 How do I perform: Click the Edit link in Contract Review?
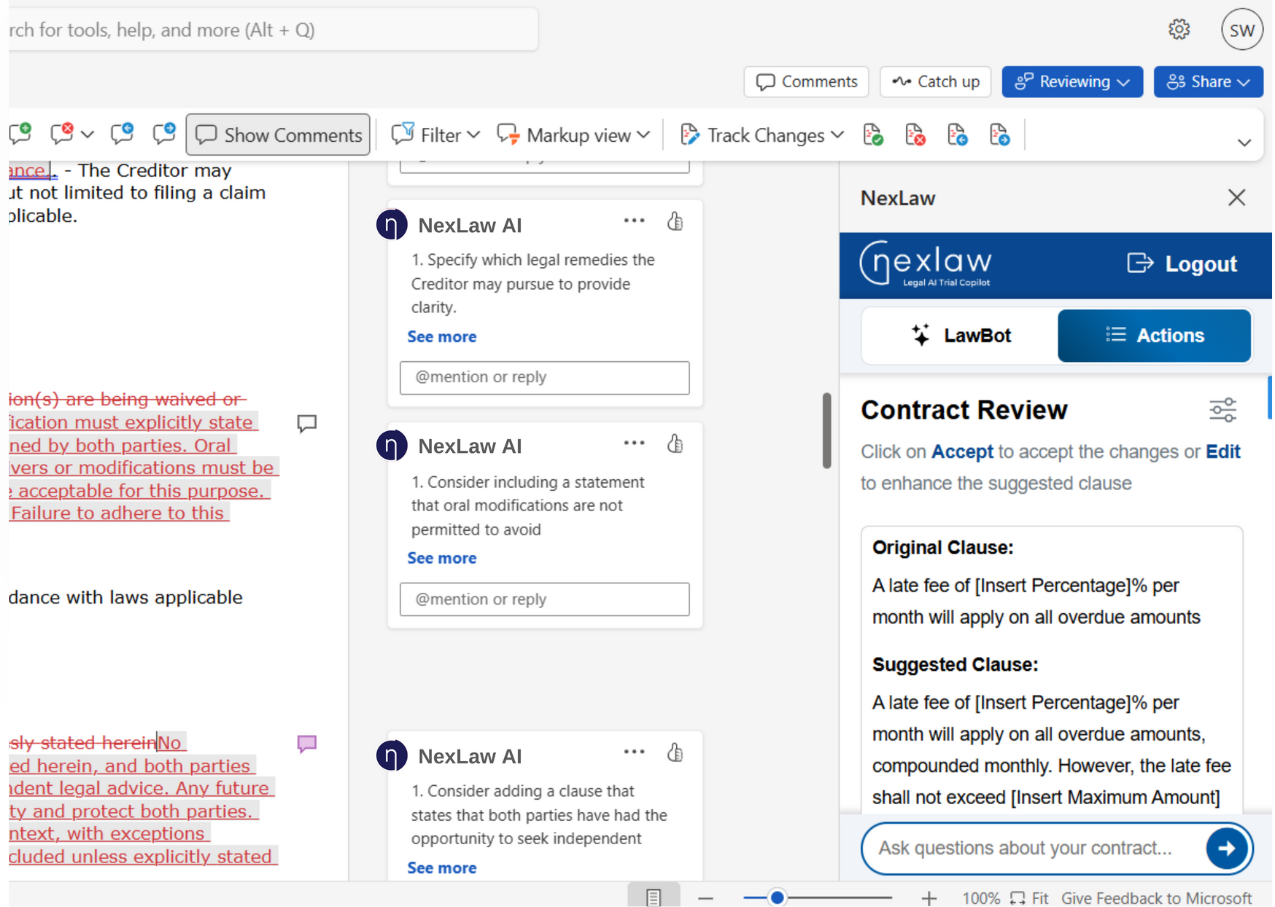coord(1223,452)
